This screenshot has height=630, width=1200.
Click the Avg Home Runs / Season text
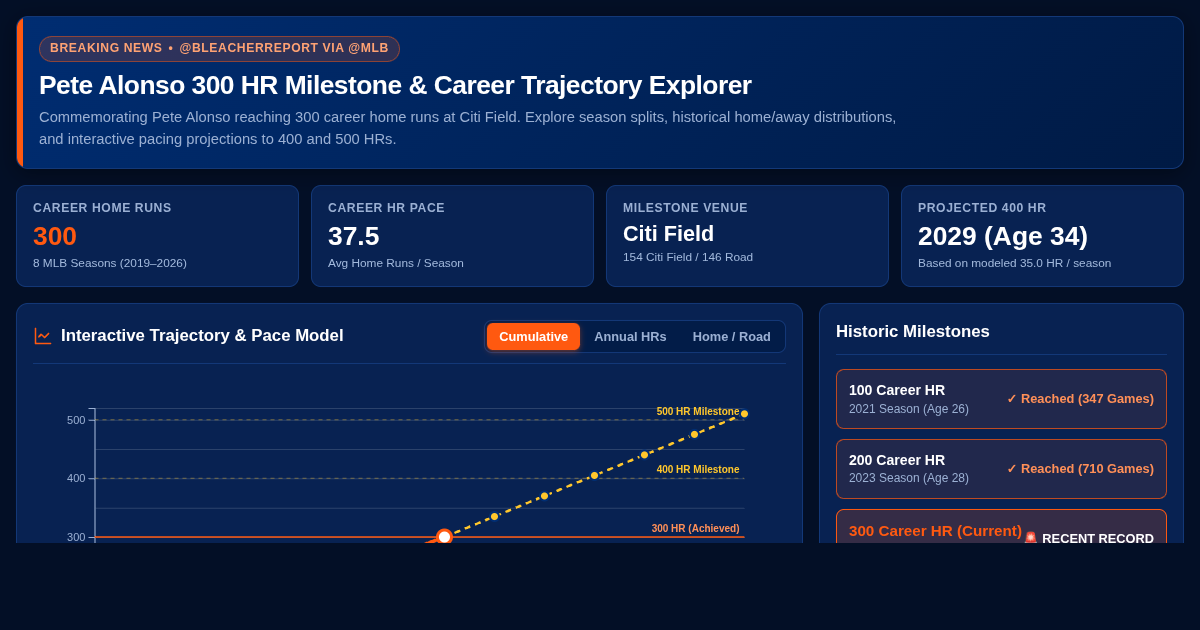click(x=396, y=263)
